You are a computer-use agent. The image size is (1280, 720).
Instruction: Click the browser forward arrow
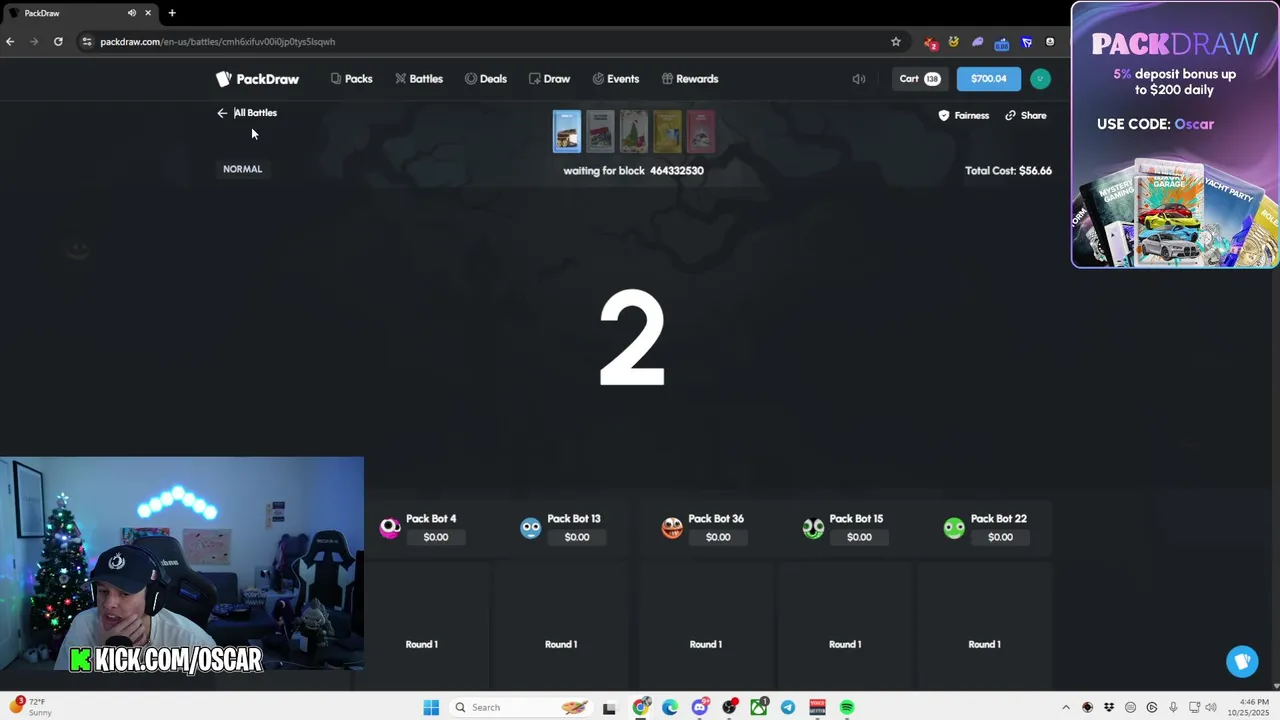click(34, 42)
